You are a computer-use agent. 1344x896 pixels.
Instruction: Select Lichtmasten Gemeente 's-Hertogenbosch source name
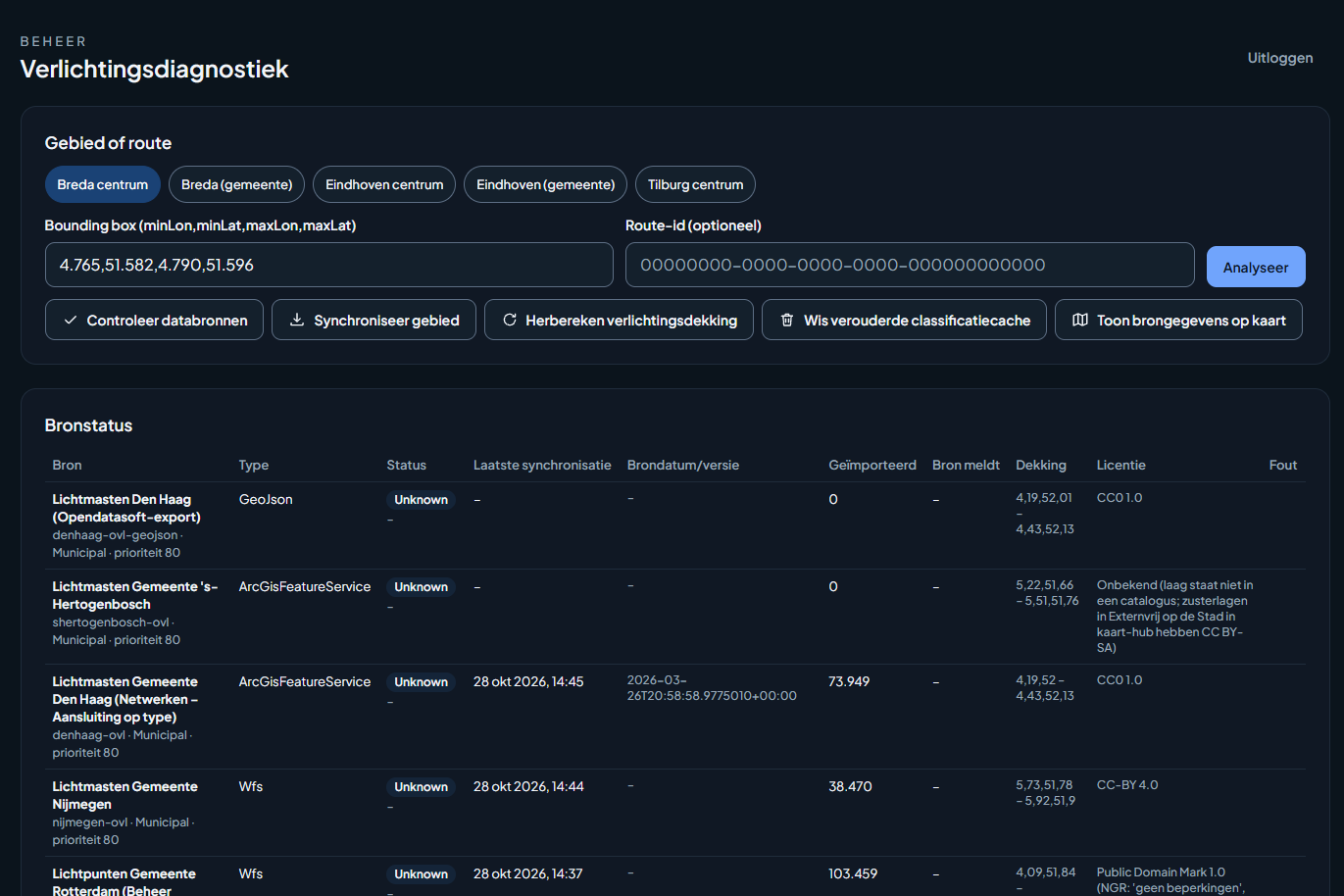point(135,595)
